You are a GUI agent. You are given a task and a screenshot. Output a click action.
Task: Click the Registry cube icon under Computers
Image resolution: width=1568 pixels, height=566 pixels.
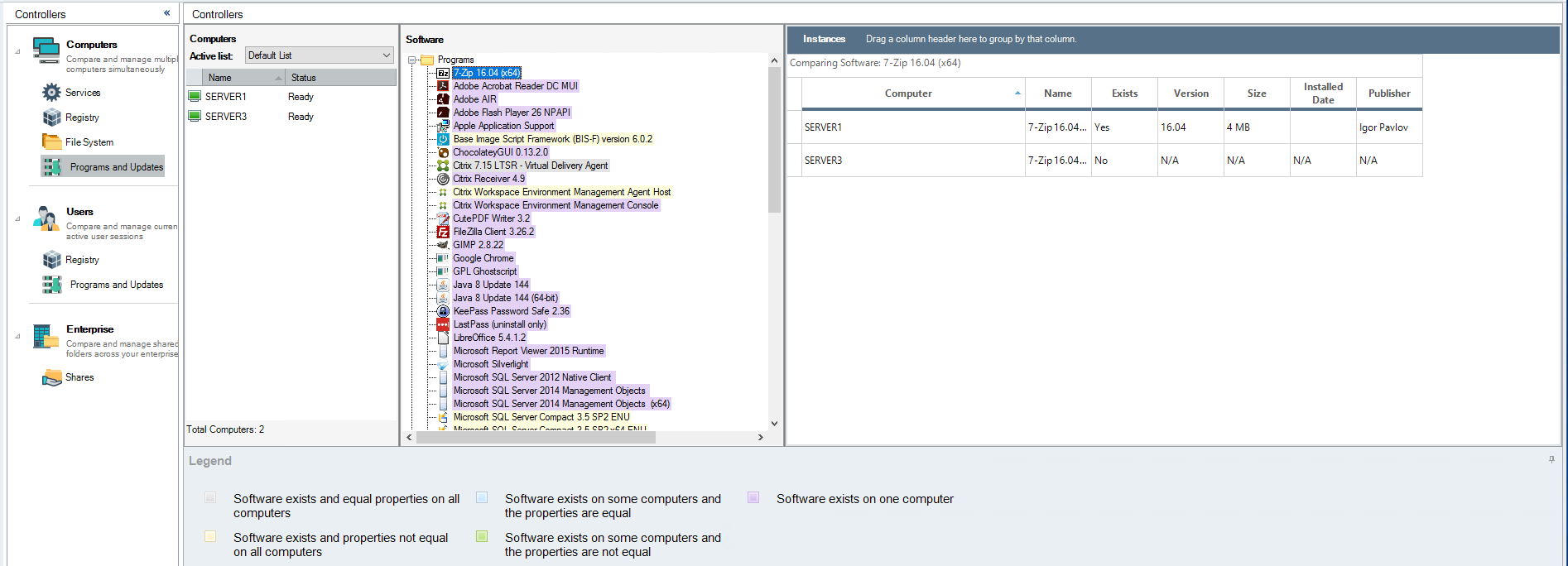(51, 118)
